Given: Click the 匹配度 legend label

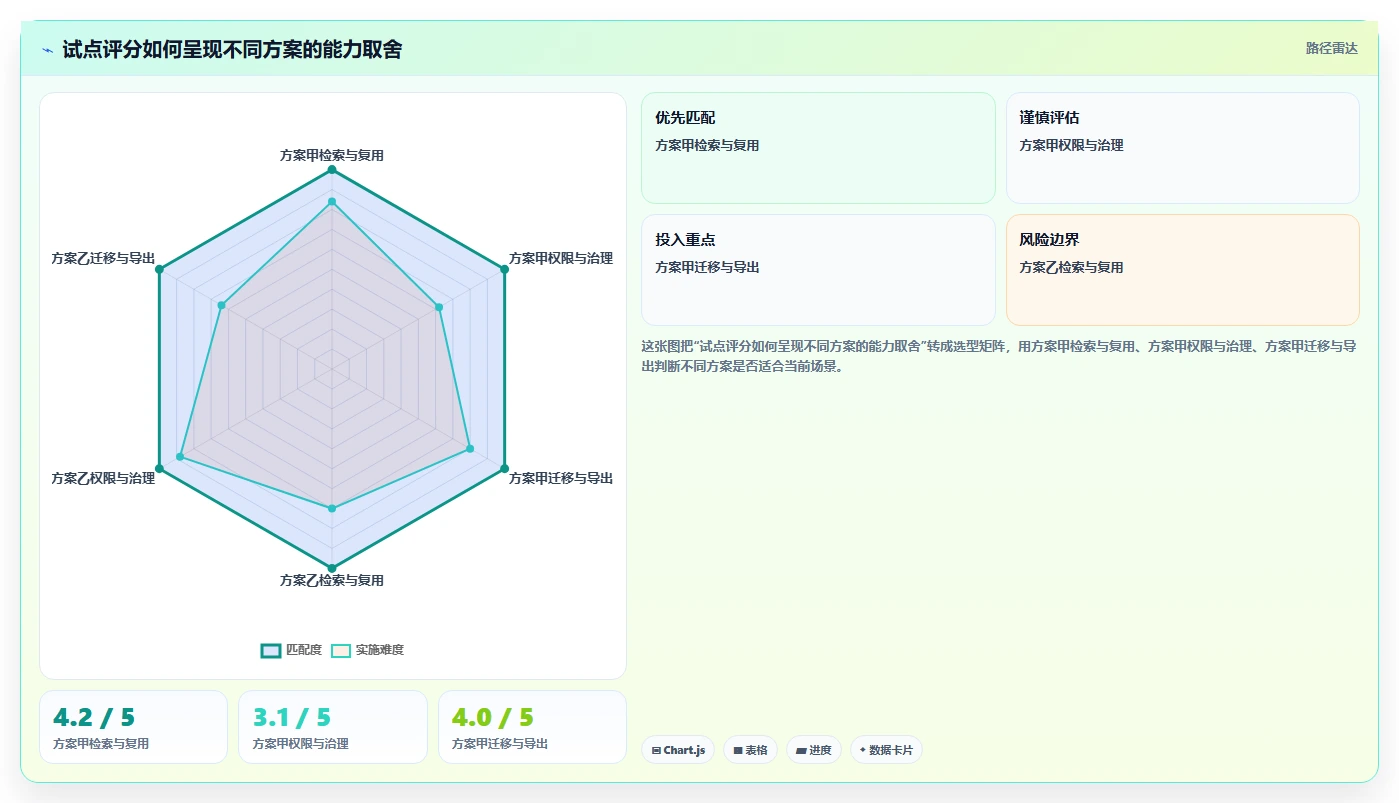Looking at the screenshot, I should tap(304, 650).
